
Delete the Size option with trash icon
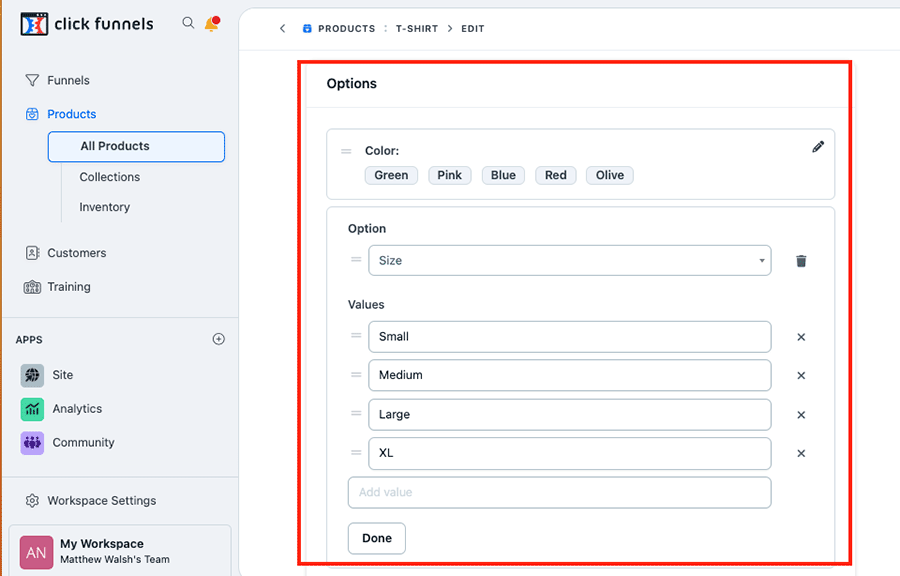pyautogui.click(x=801, y=261)
